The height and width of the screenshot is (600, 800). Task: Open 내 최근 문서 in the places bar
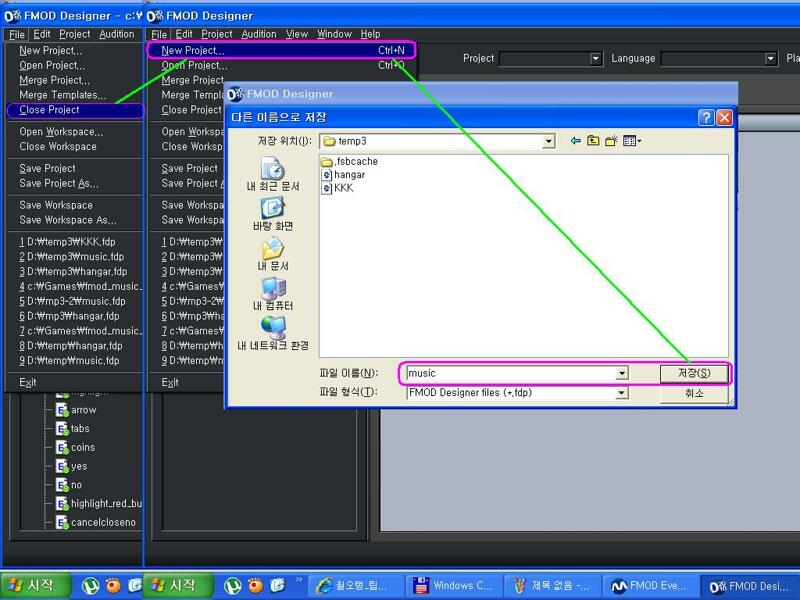273,174
